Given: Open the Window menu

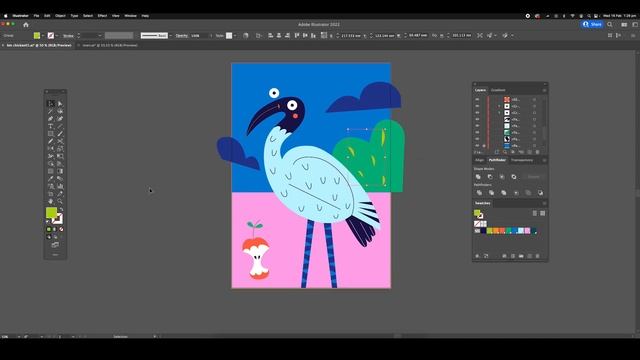Looking at the screenshot, I should (x=130, y=16).
